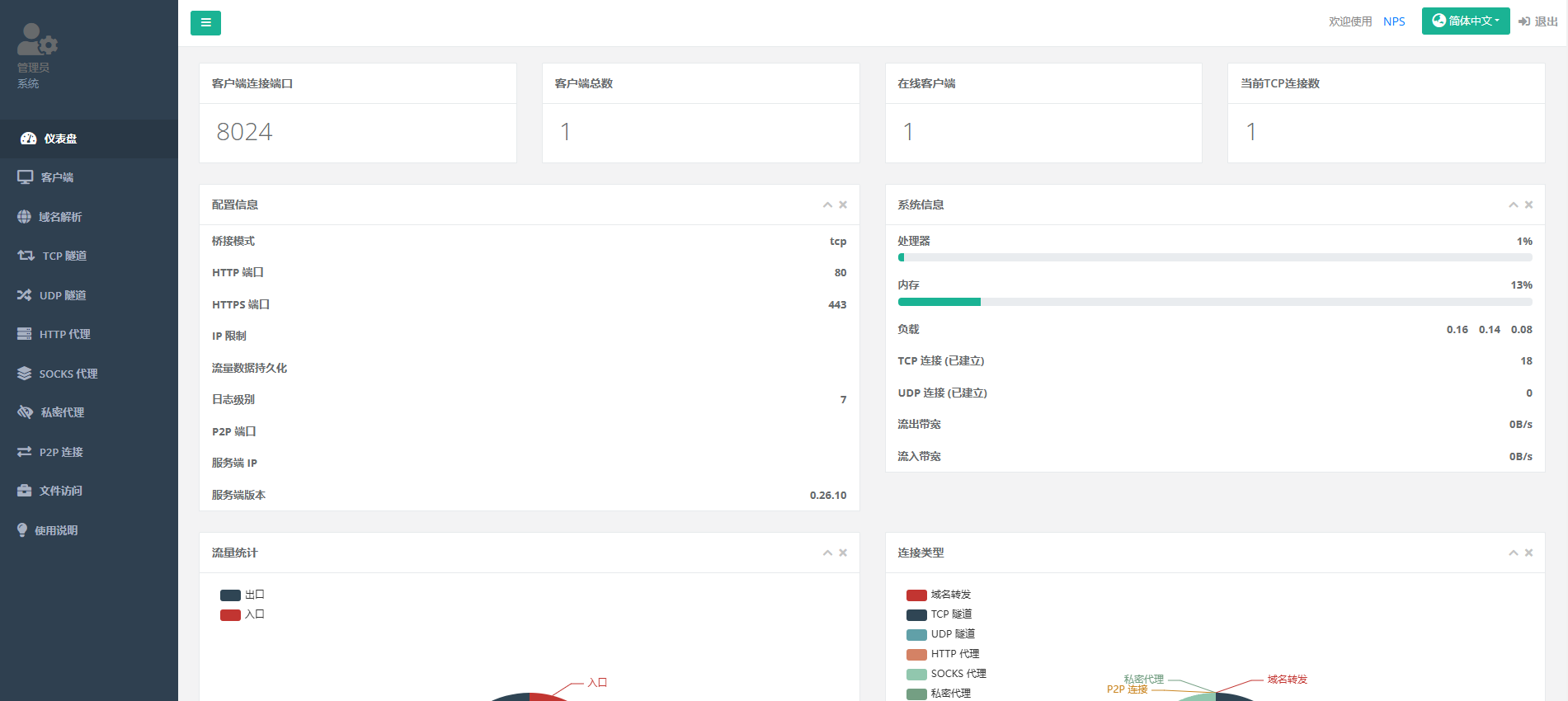
Task: Click the server icon beside HTTP 代理
Action: 25,334
